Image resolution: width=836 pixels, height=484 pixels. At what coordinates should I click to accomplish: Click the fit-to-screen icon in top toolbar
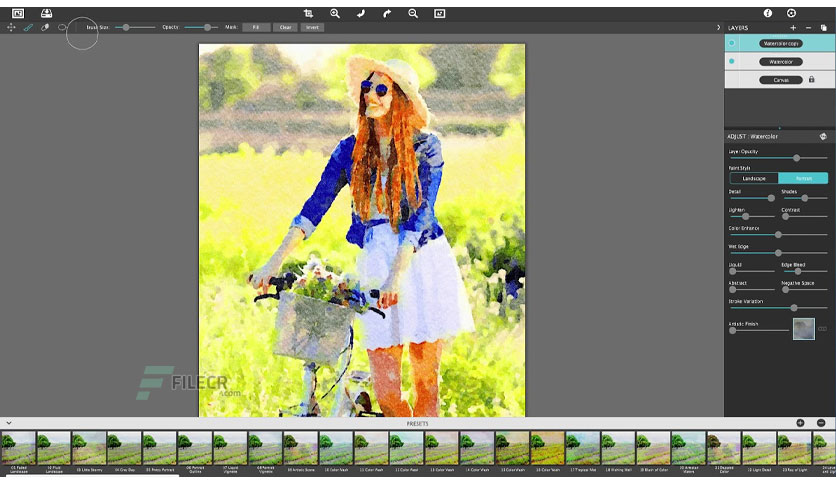[x=439, y=14]
